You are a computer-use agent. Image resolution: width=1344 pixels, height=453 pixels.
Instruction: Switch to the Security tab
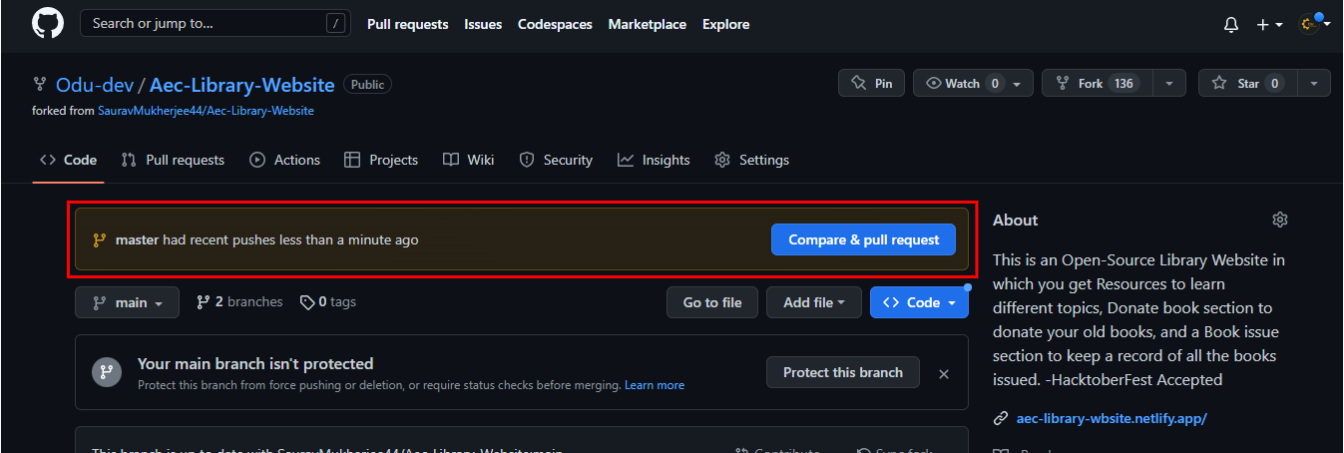coord(556,160)
